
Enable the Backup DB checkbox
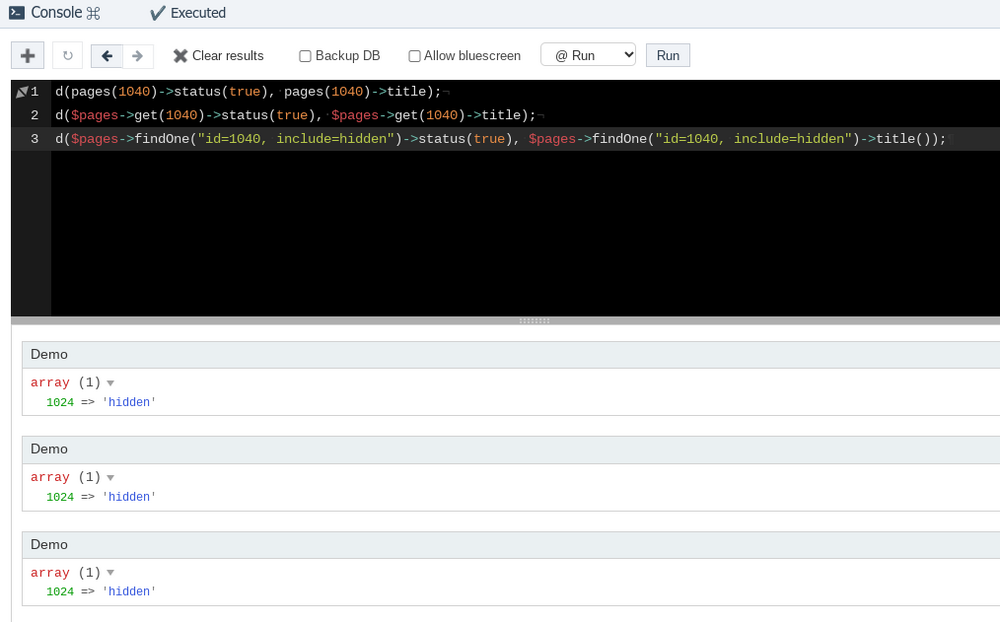[305, 56]
